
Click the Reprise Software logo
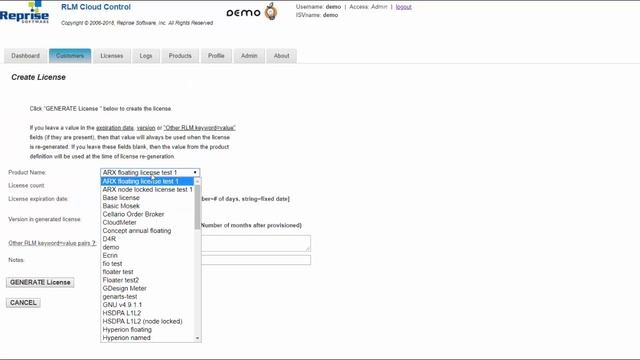24,12
